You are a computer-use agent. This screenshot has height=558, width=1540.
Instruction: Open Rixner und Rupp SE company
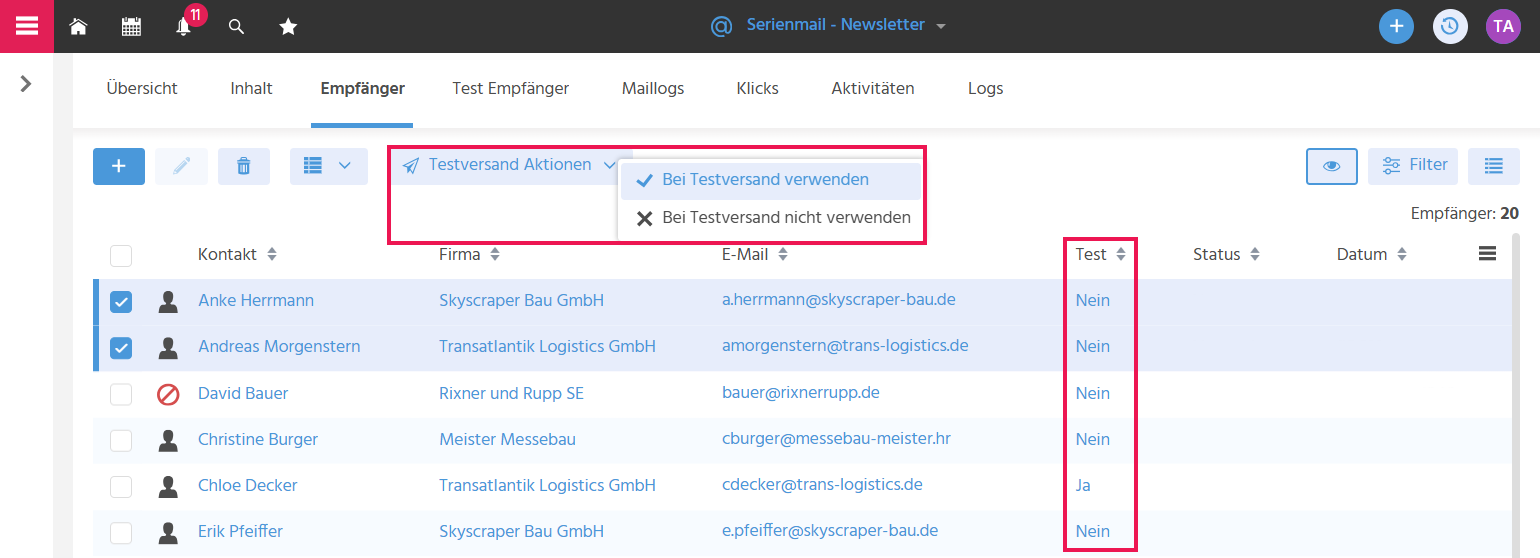(511, 393)
